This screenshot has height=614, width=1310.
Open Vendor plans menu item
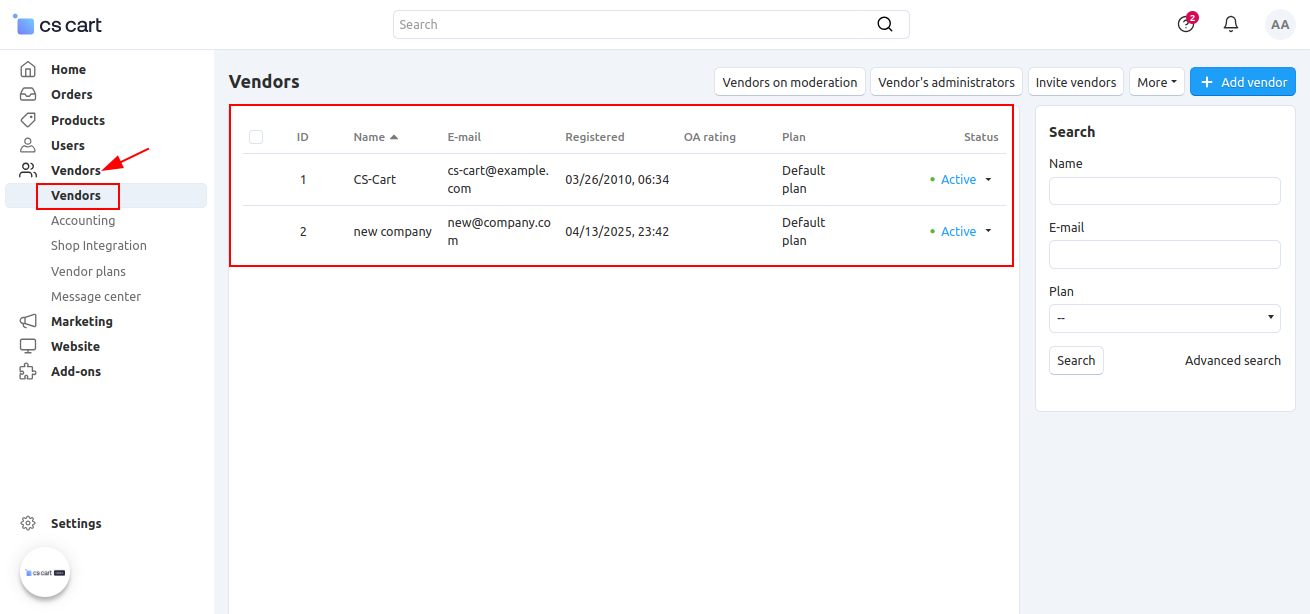coord(88,272)
